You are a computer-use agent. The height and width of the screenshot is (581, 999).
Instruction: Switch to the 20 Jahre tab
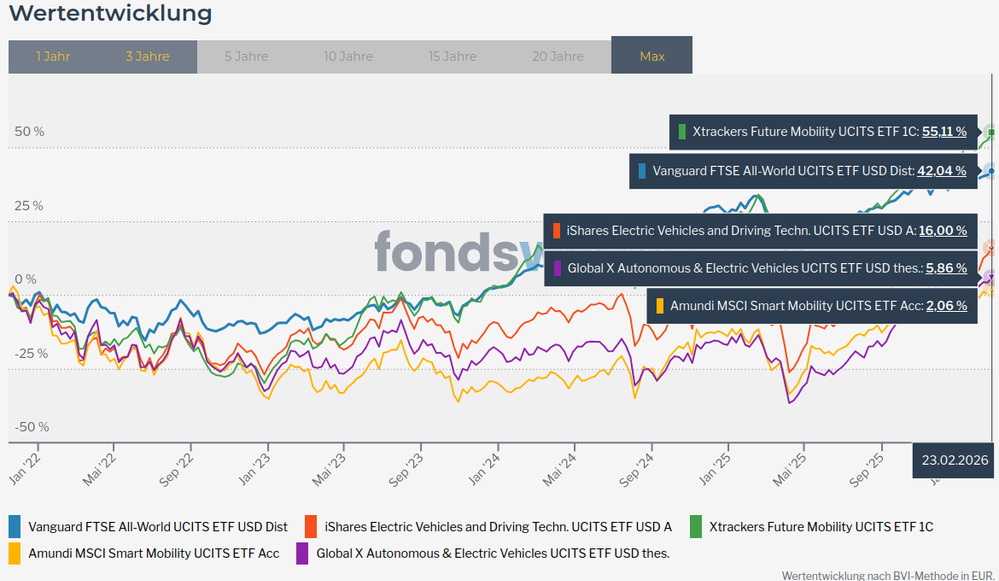557,57
